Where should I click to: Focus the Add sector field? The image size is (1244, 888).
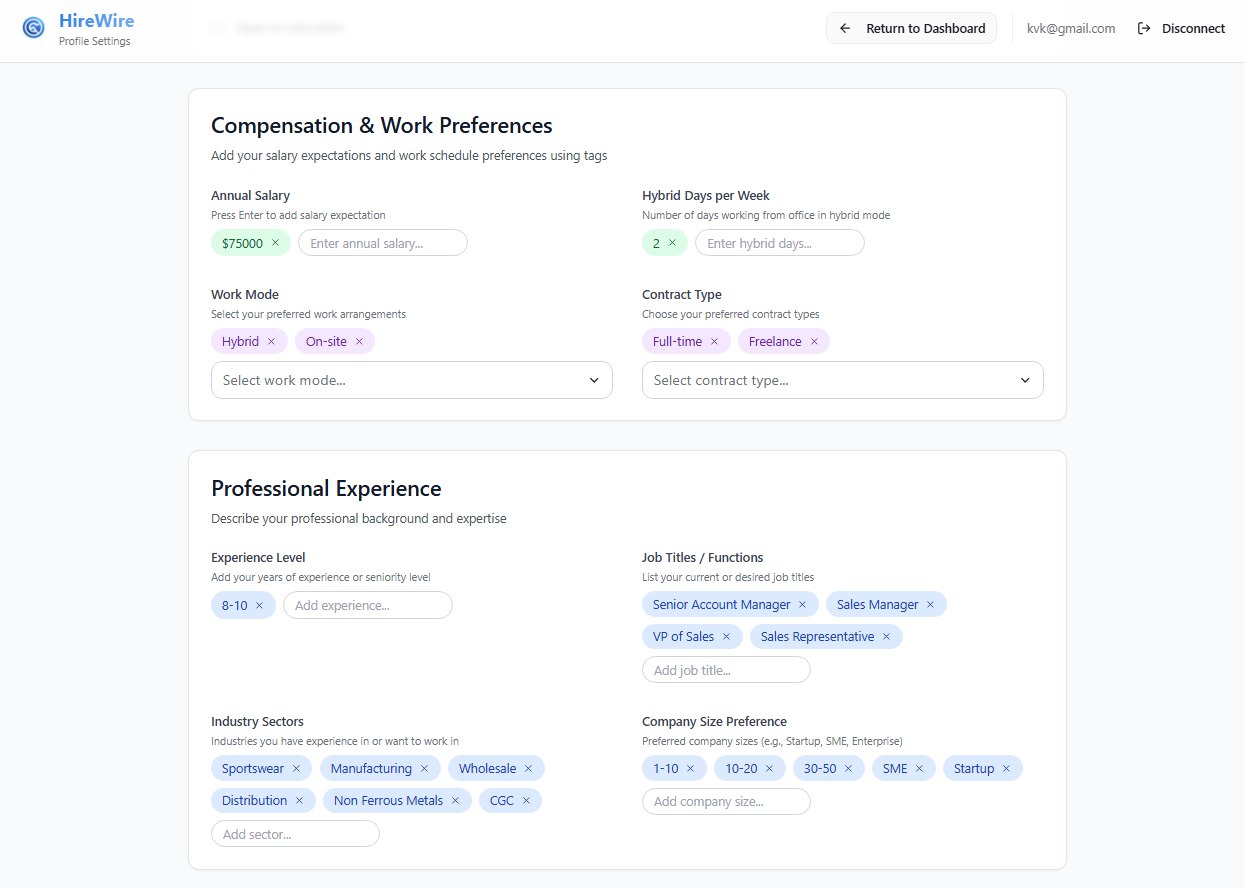(295, 834)
